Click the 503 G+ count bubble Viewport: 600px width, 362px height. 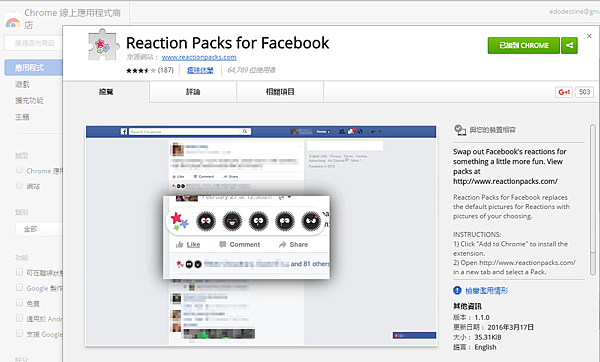click(584, 92)
